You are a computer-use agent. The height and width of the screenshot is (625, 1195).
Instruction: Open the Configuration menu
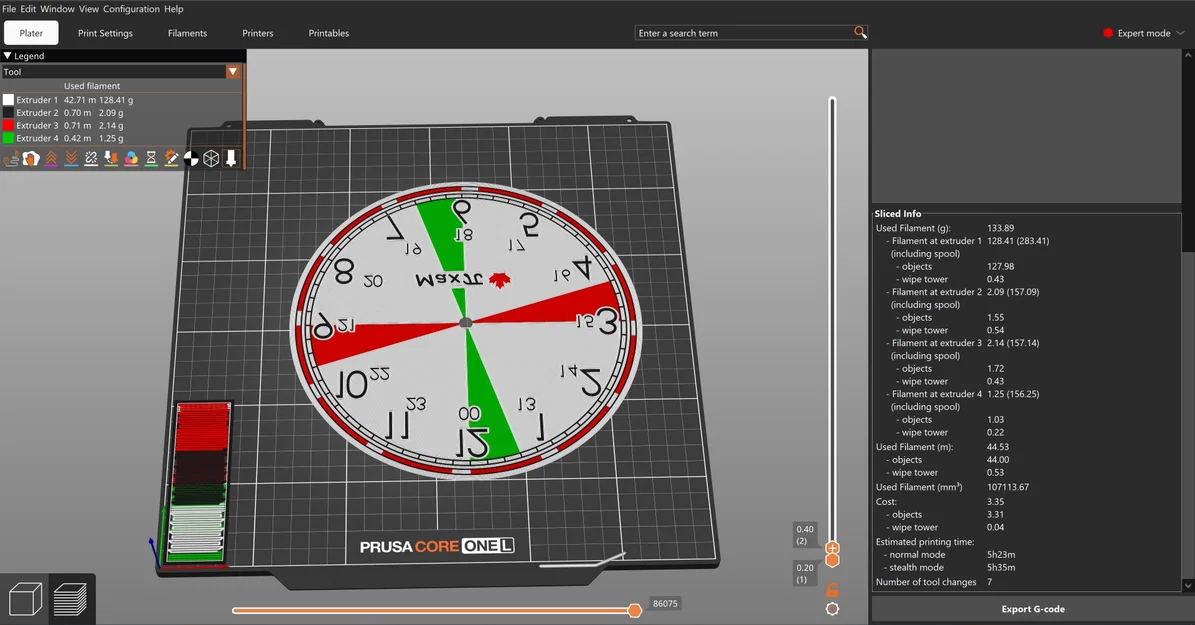131,9
